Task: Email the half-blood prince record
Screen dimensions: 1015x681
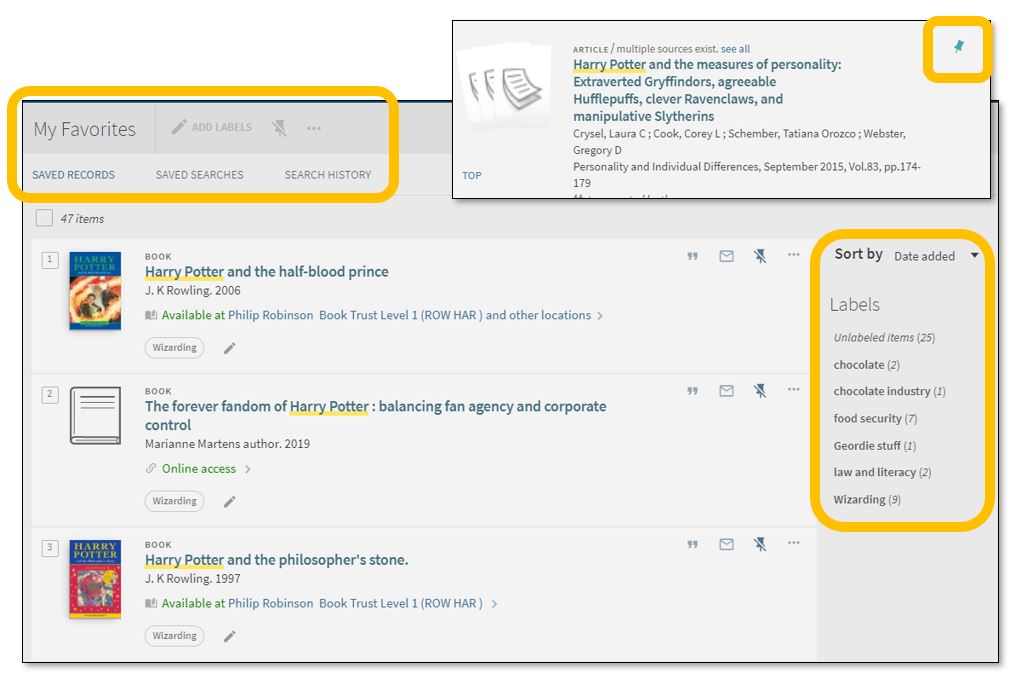Action: [x=727, y=257]
